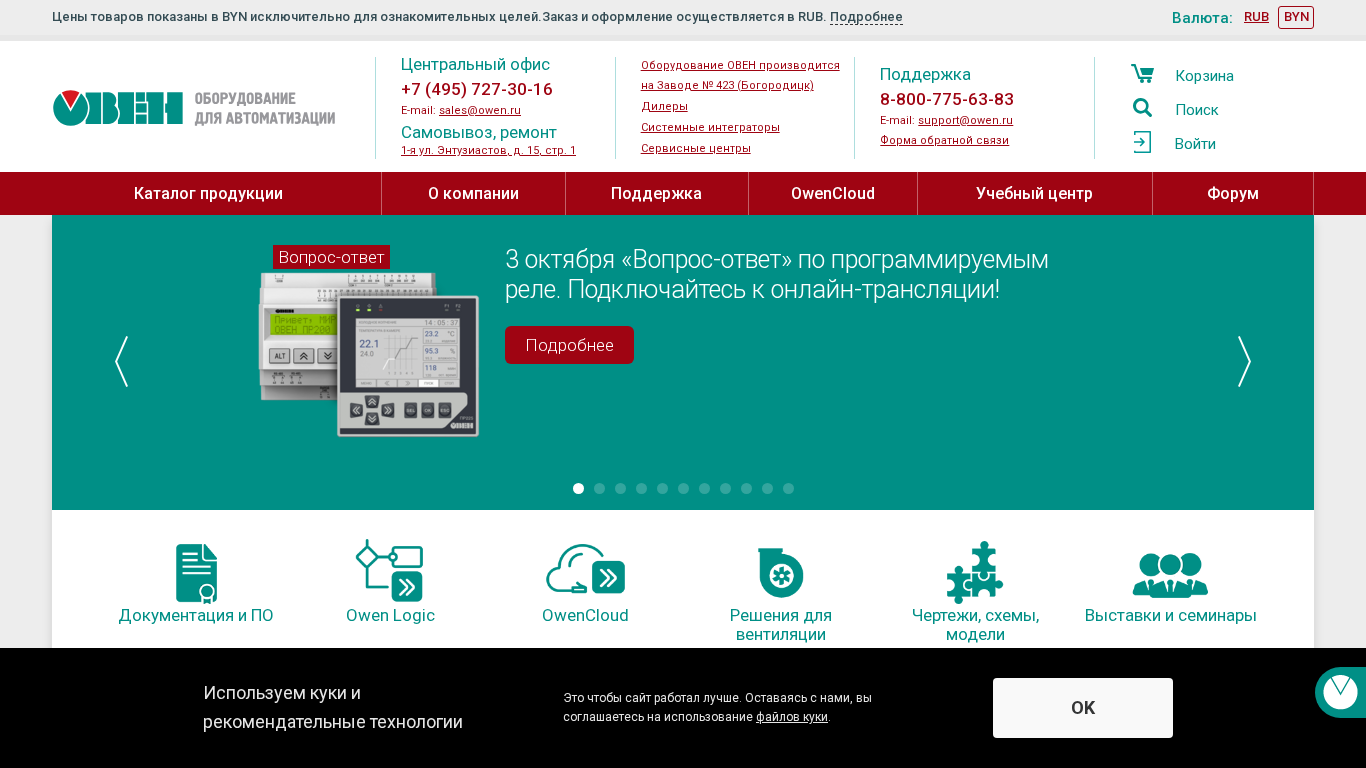The image size is (1366, 768).
Task: Call the 8-800-775-63-83 support number
Action: (947, 99)
